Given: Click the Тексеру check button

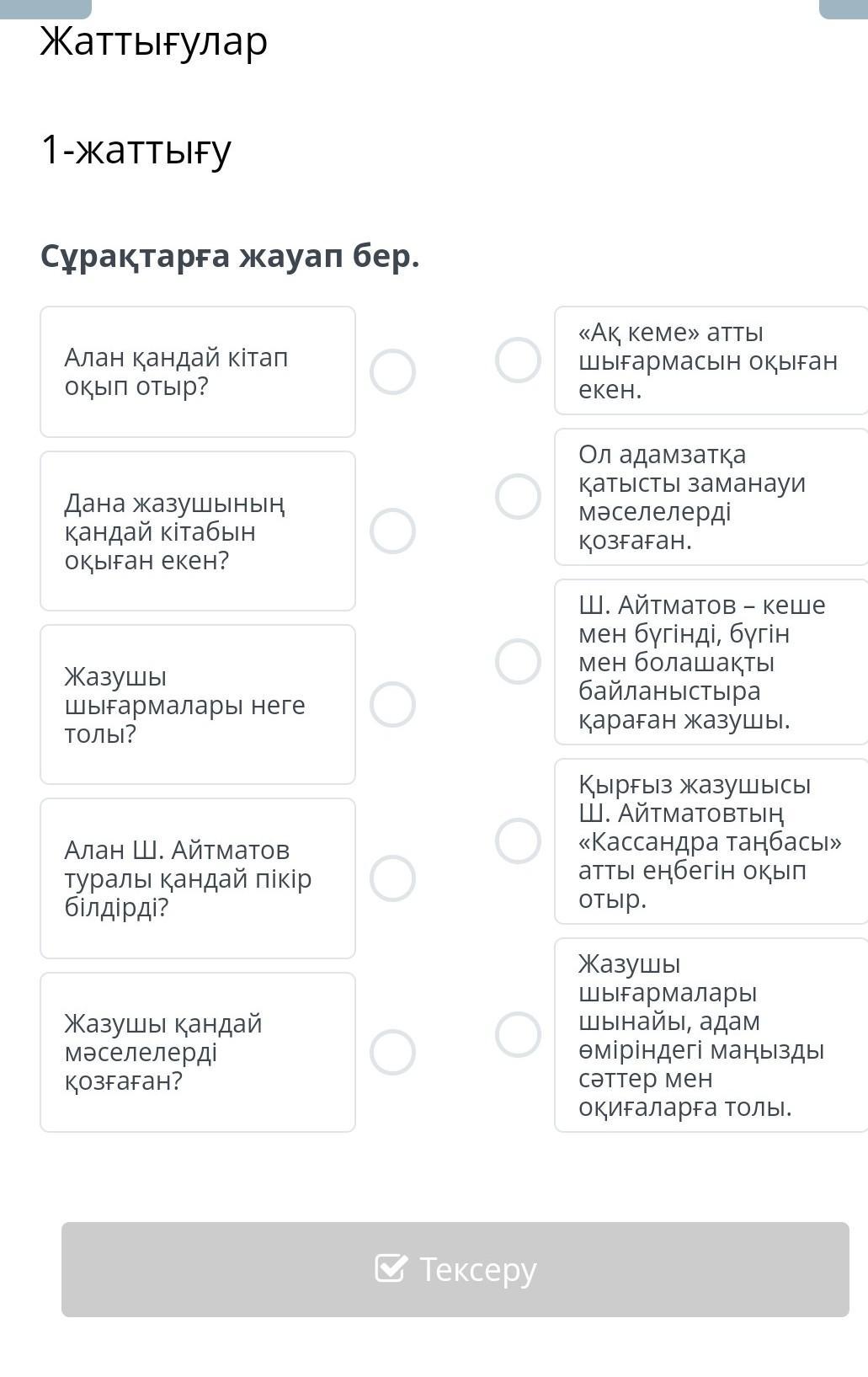Looking at the screenshot, I should tap(455, 1269).
